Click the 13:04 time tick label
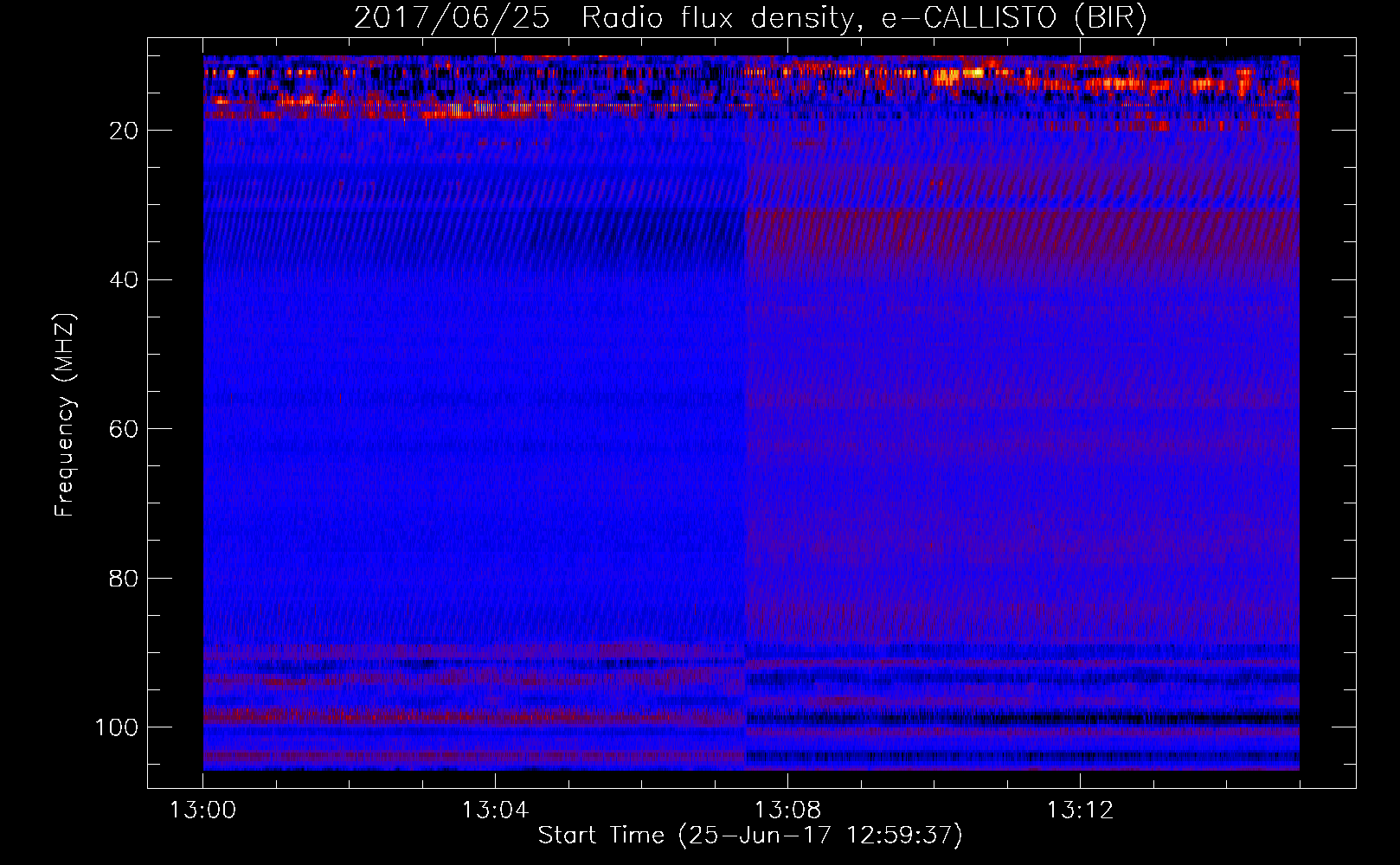1400x865 pixels. click(495, 811)
